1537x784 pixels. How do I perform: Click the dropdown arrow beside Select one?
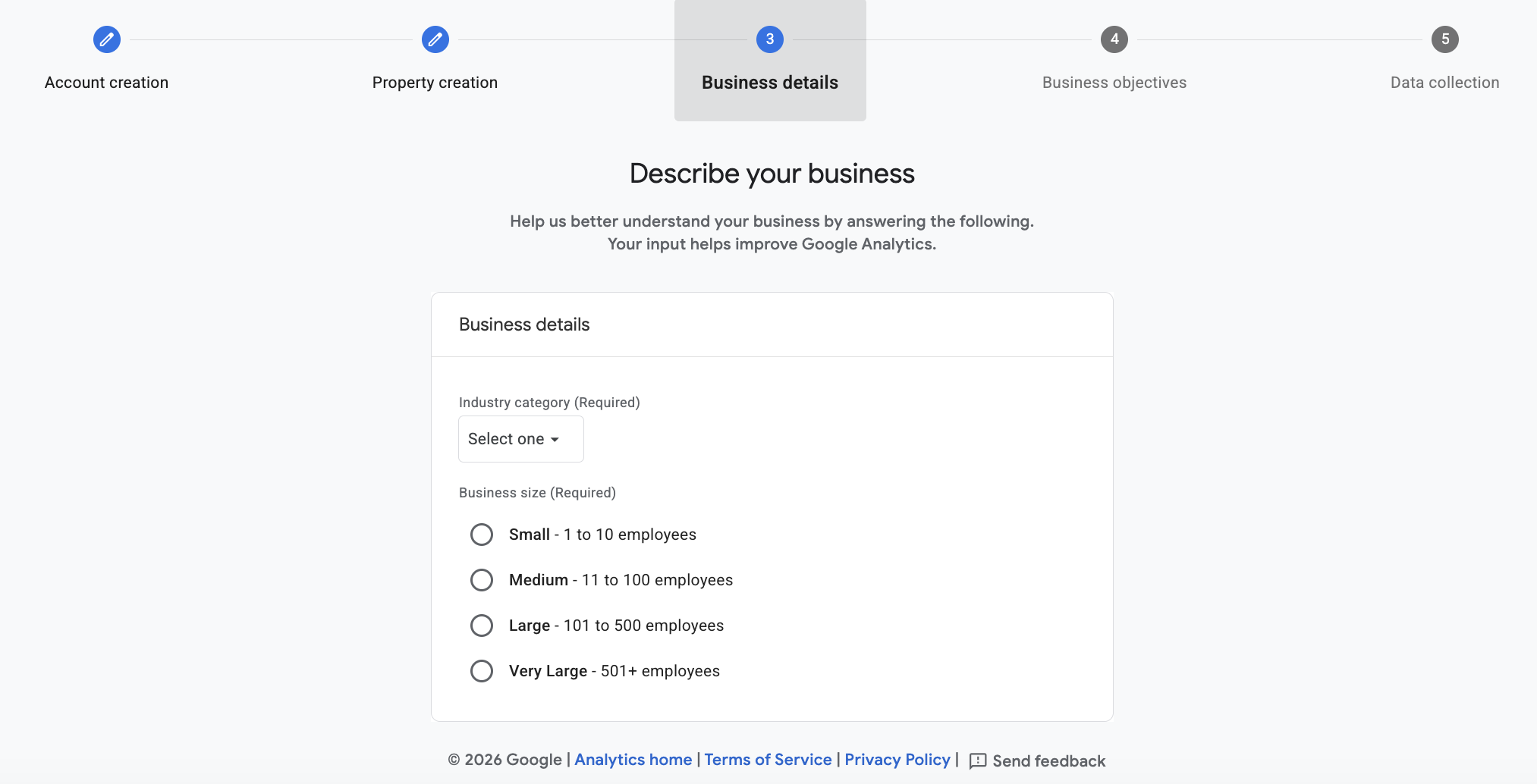pyautogui.click(x=555, y=440)
